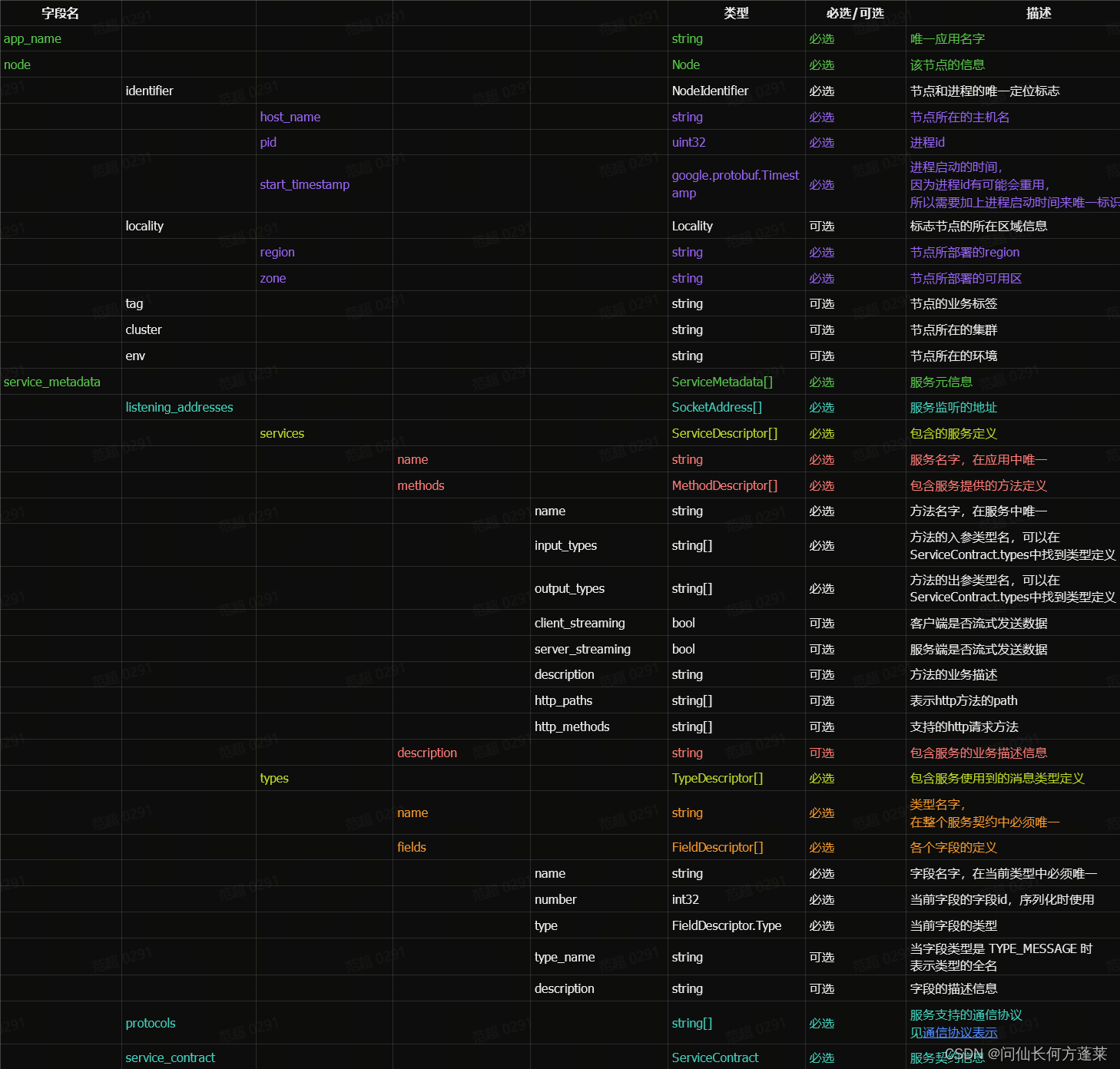Viewport: 1120px width, 1069px height.
Task: Click the 表示http方法的path description
Action: [963, 700]
